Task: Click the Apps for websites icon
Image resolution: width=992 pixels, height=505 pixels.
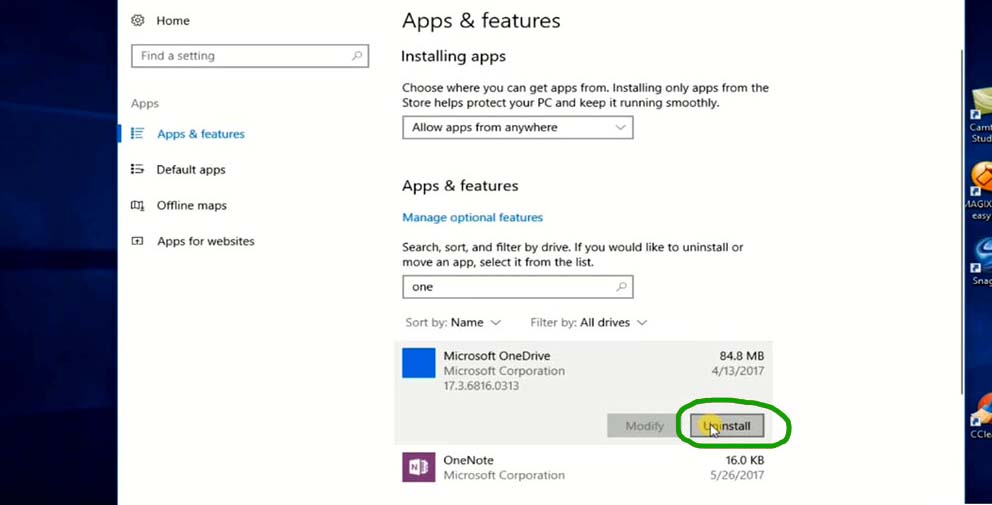Action: coord(137,241)
